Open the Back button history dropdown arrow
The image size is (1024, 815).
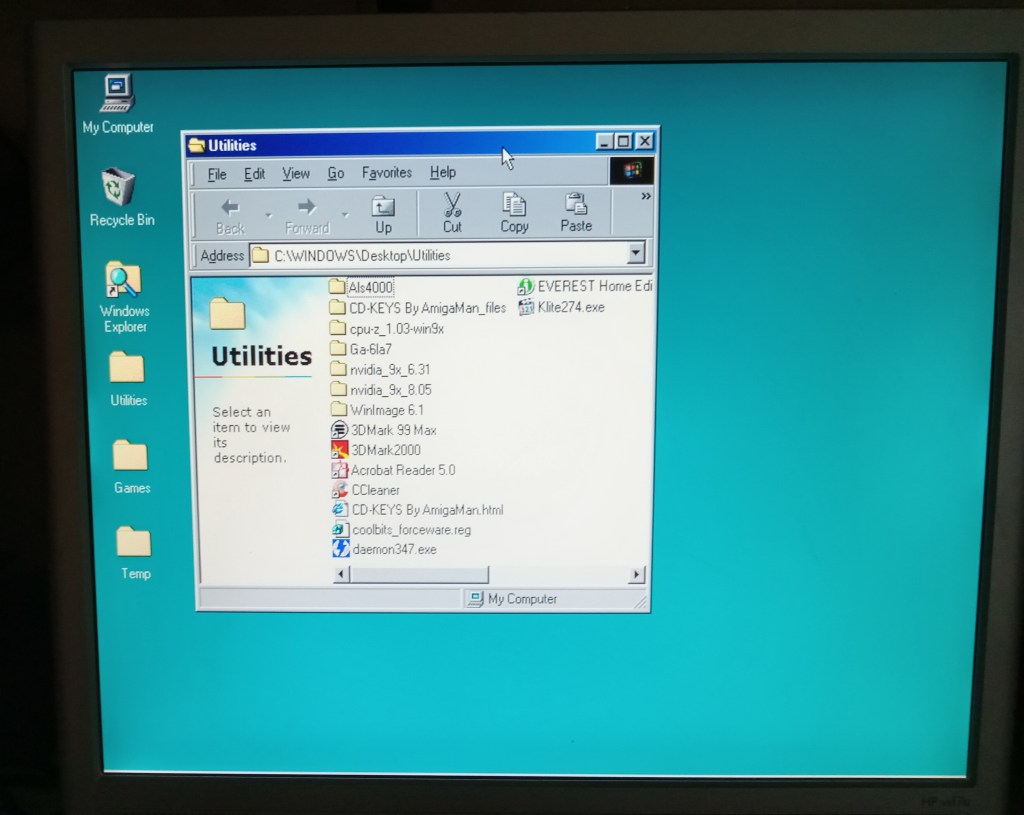tap(267, 214)
